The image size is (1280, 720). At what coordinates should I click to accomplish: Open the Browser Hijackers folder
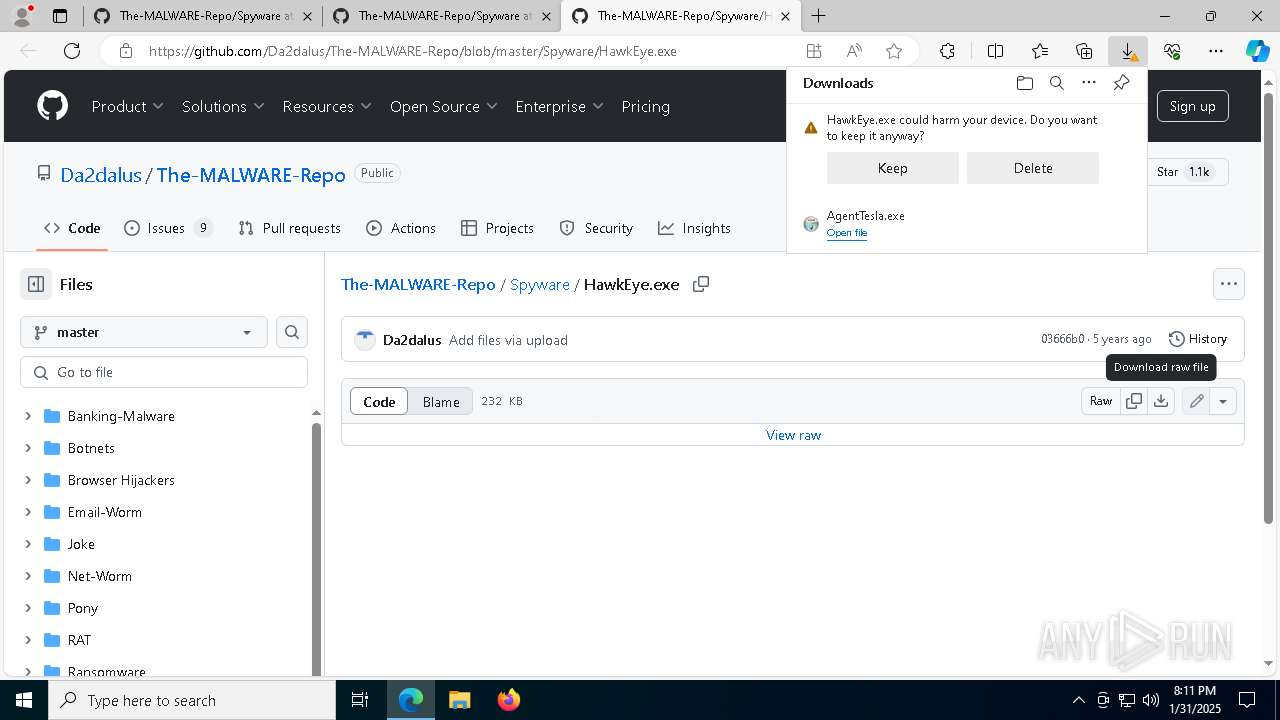(121, 480)
